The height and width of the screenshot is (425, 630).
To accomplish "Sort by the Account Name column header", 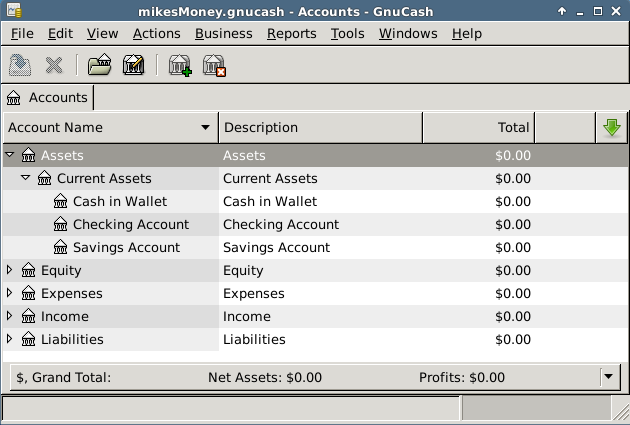I will point(111,127).
